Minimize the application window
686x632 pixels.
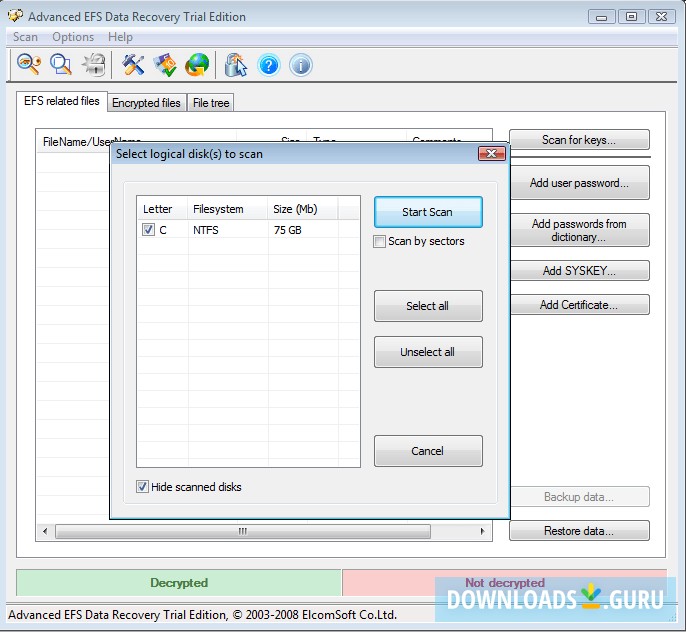click(602, 17)
